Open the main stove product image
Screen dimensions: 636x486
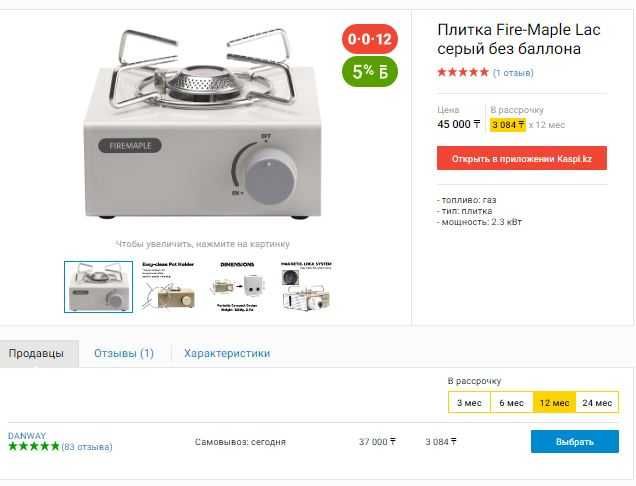[x=203, y=124]
